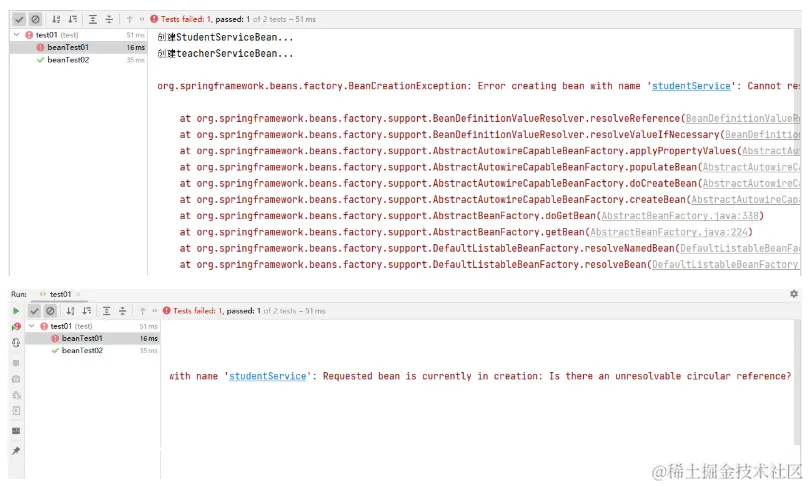Collapse all tests in the upper test toolbar

coord(109,19)
